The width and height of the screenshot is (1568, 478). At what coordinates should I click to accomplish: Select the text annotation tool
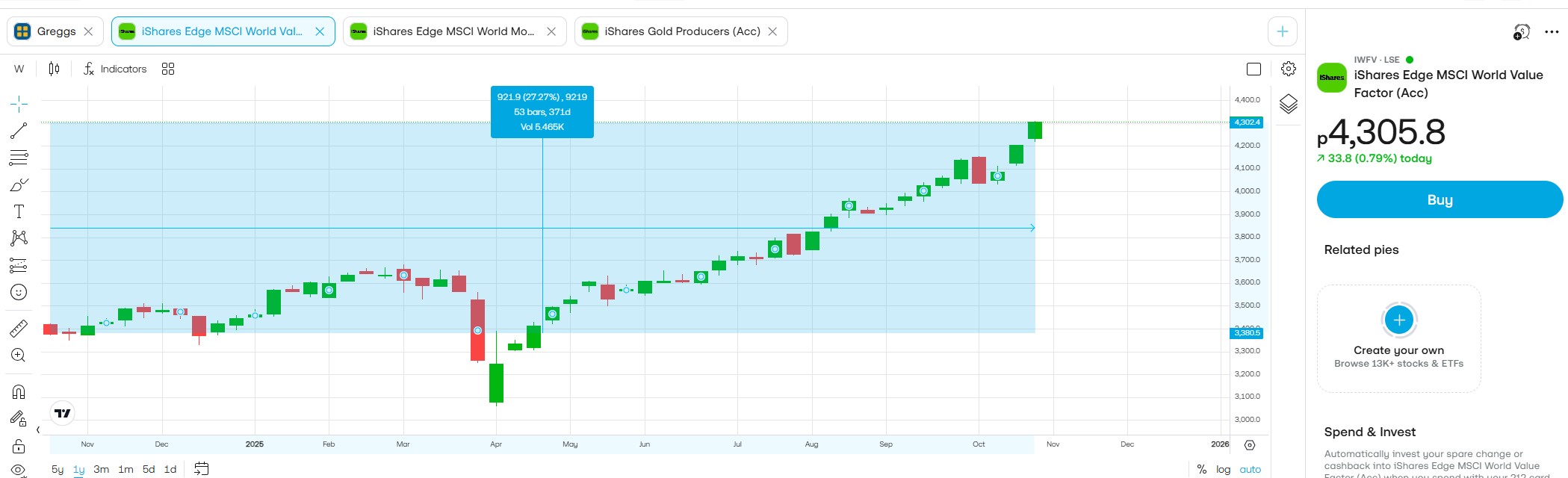[x=19, y=211]
